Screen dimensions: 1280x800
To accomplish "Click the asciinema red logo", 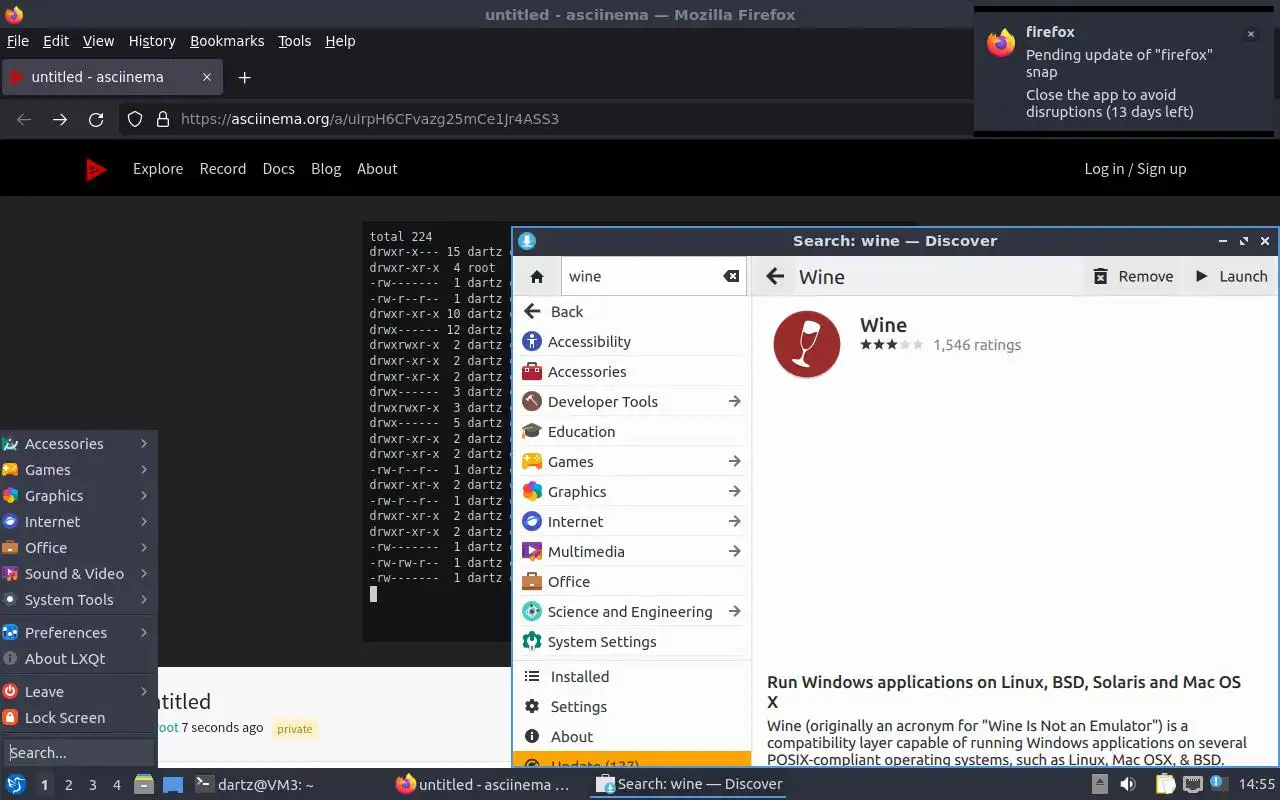I will (96, 170).
